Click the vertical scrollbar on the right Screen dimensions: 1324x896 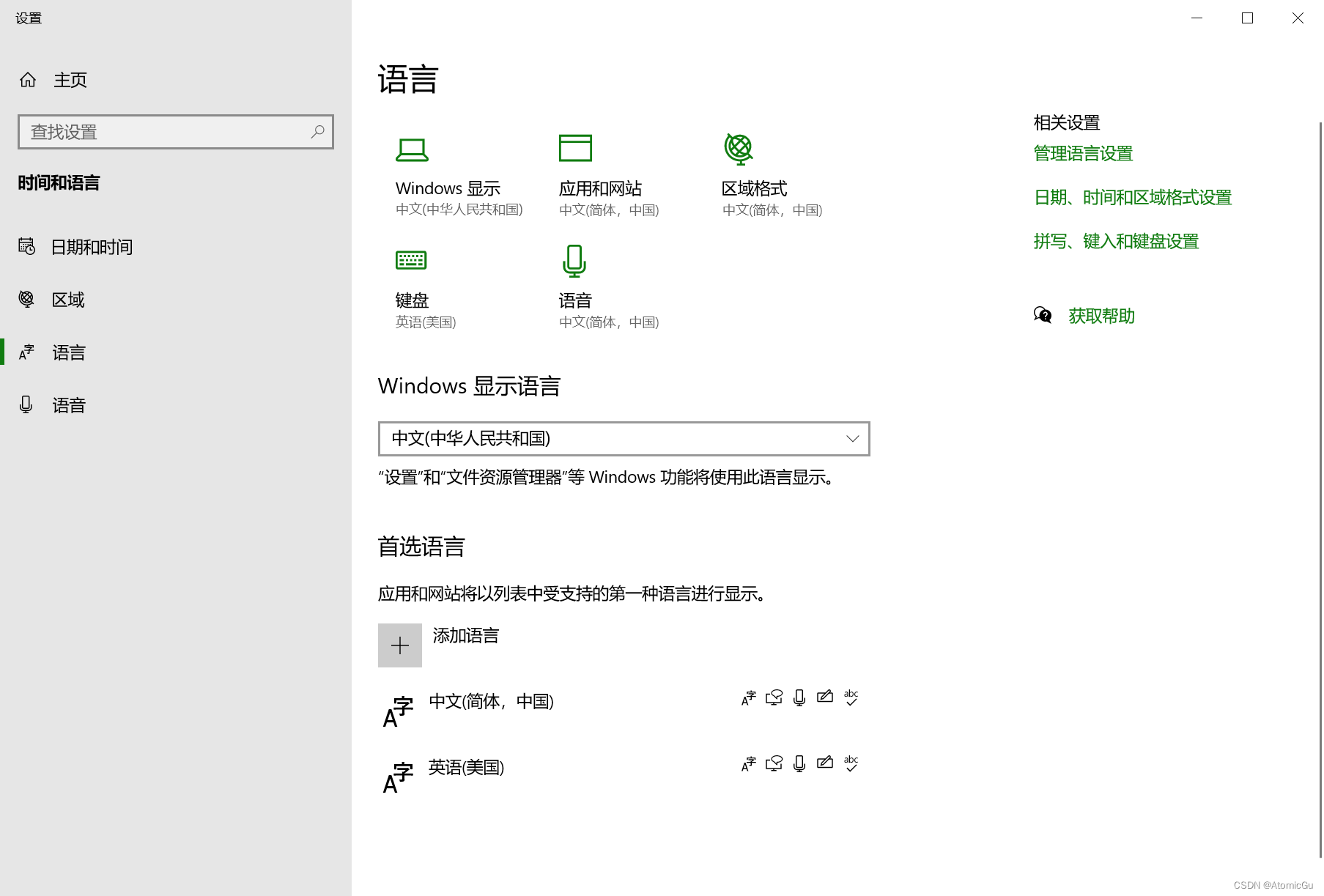(1320, 489)
